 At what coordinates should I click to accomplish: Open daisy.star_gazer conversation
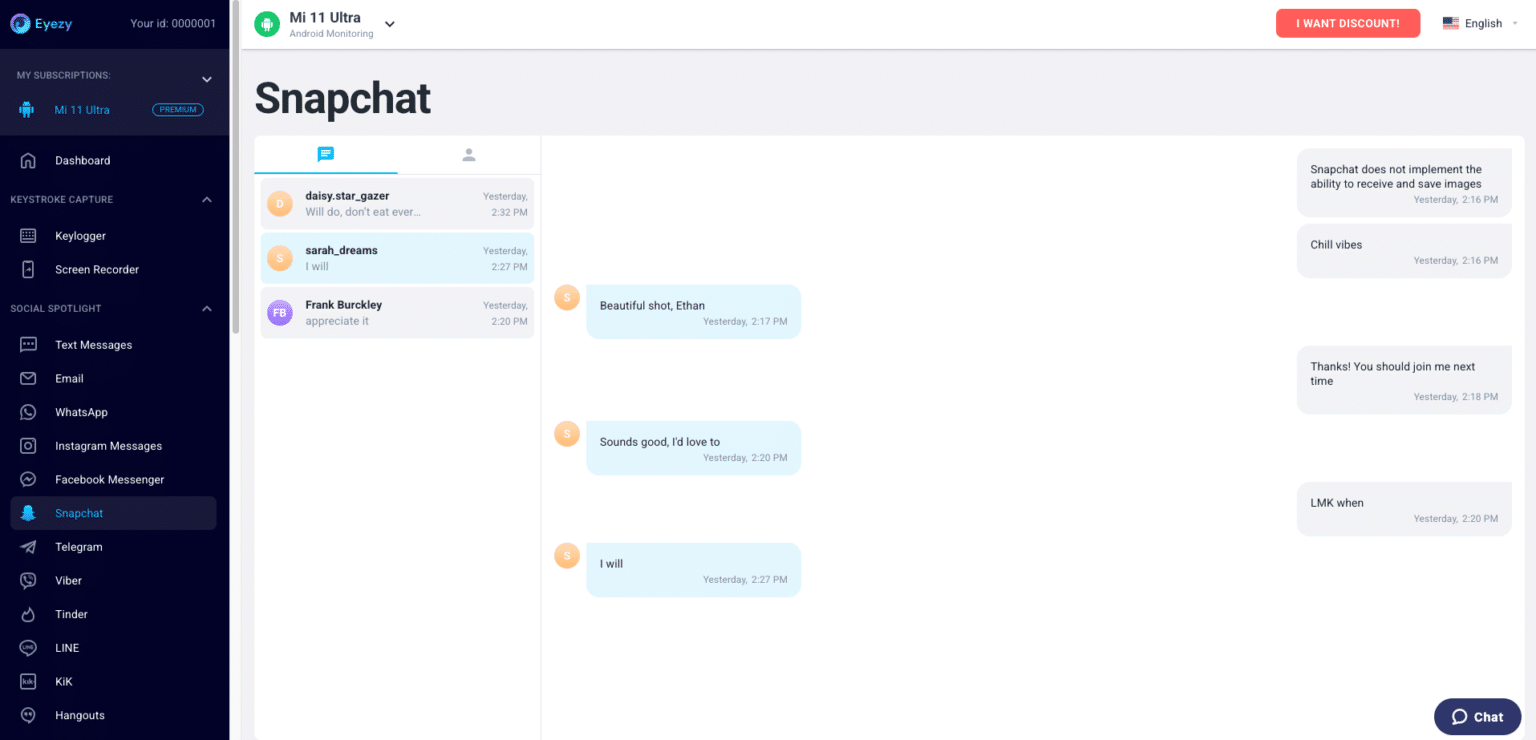point(397,204)
